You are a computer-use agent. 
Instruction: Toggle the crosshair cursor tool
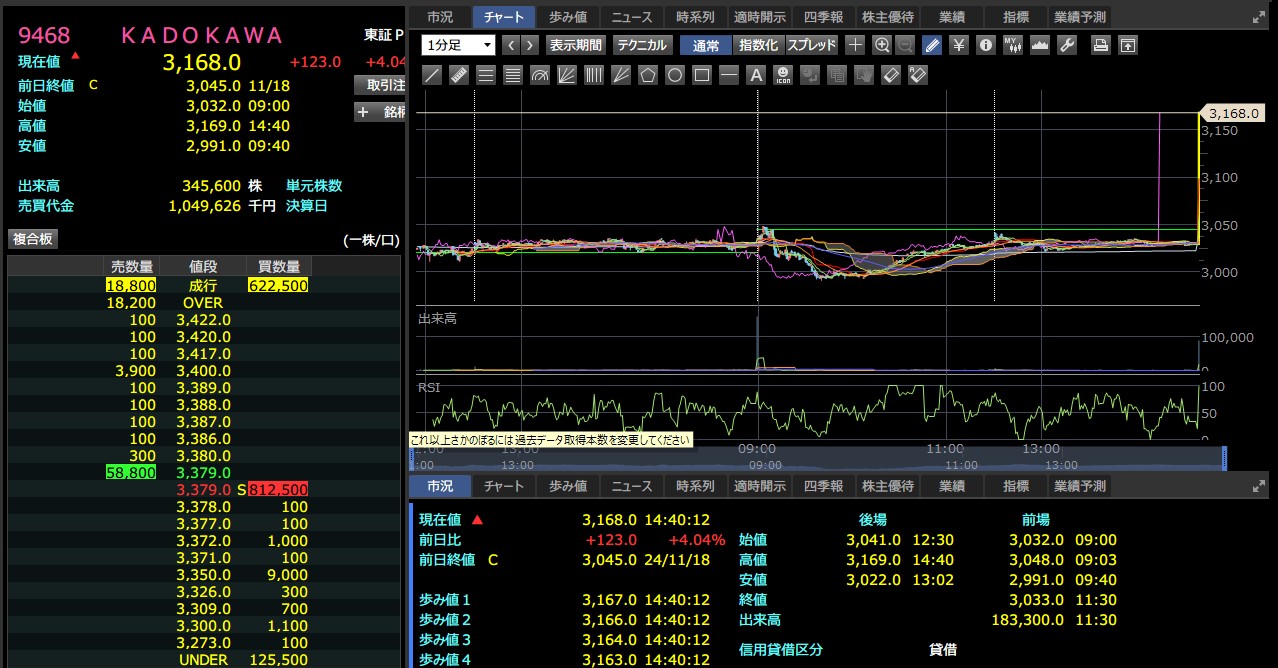coord(855,45)
